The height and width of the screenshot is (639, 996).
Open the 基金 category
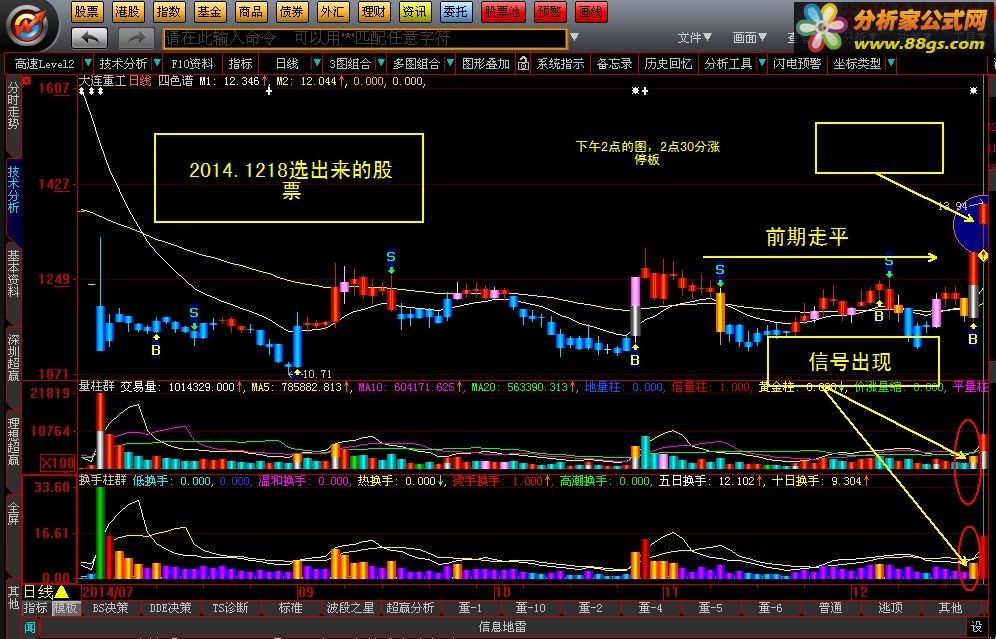(209, 11)
